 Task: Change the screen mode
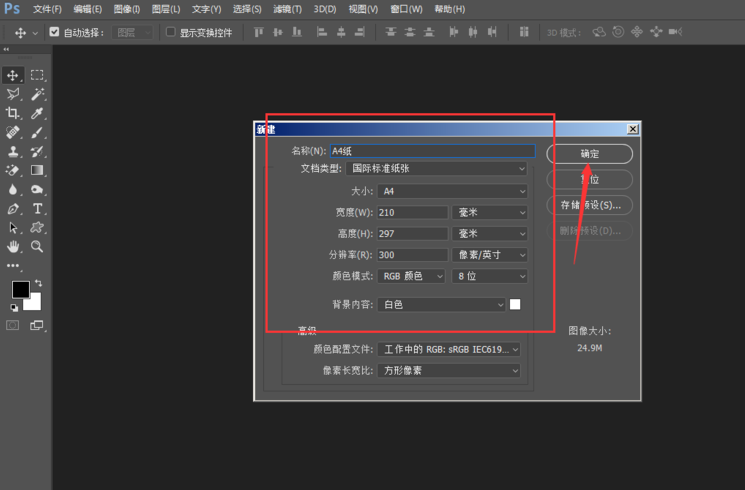(x=37, y=326)
